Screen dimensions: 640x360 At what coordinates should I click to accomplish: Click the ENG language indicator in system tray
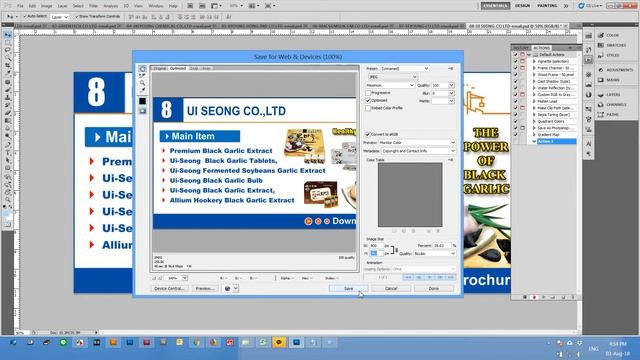pos(593,349)
